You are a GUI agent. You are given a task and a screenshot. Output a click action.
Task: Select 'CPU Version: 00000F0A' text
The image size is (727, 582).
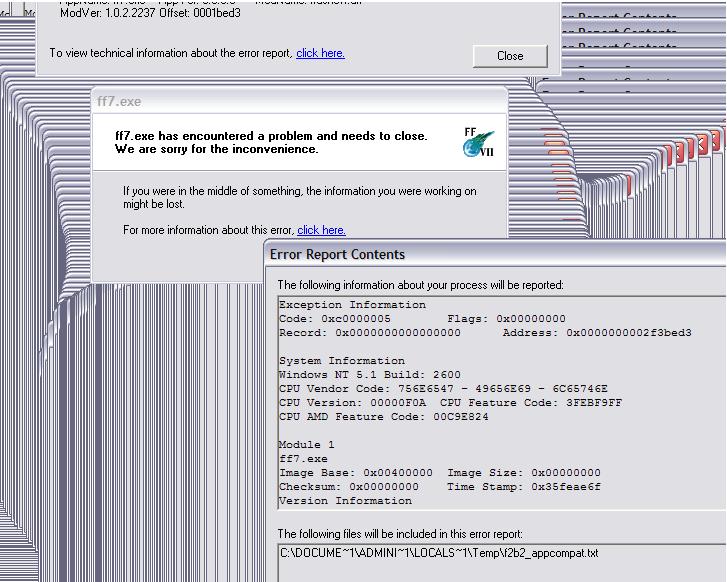point(352,403)
